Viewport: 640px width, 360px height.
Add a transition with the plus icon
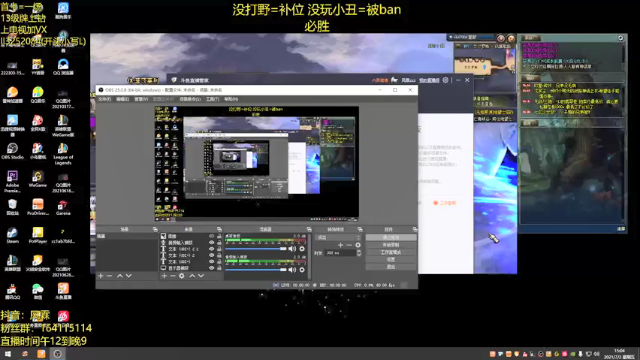click(x=340, y=245)
